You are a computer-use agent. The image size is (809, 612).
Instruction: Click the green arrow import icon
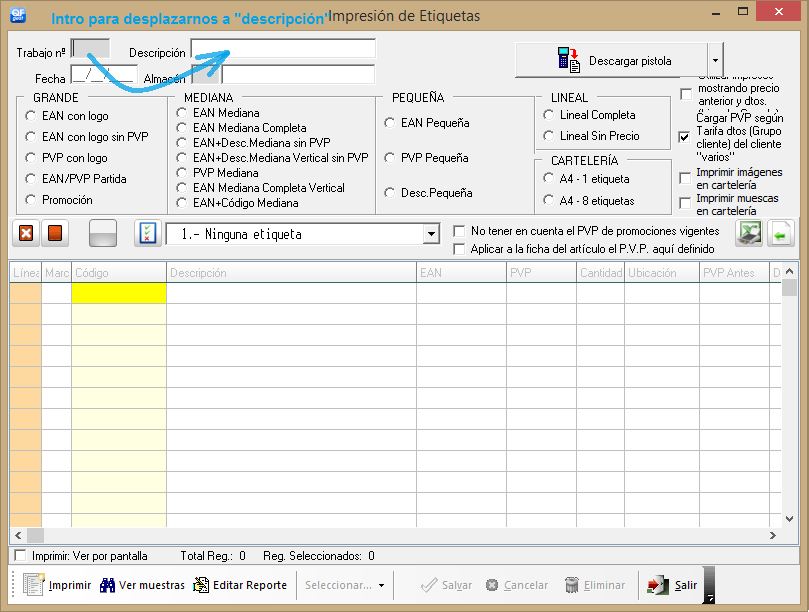[780, 233]
